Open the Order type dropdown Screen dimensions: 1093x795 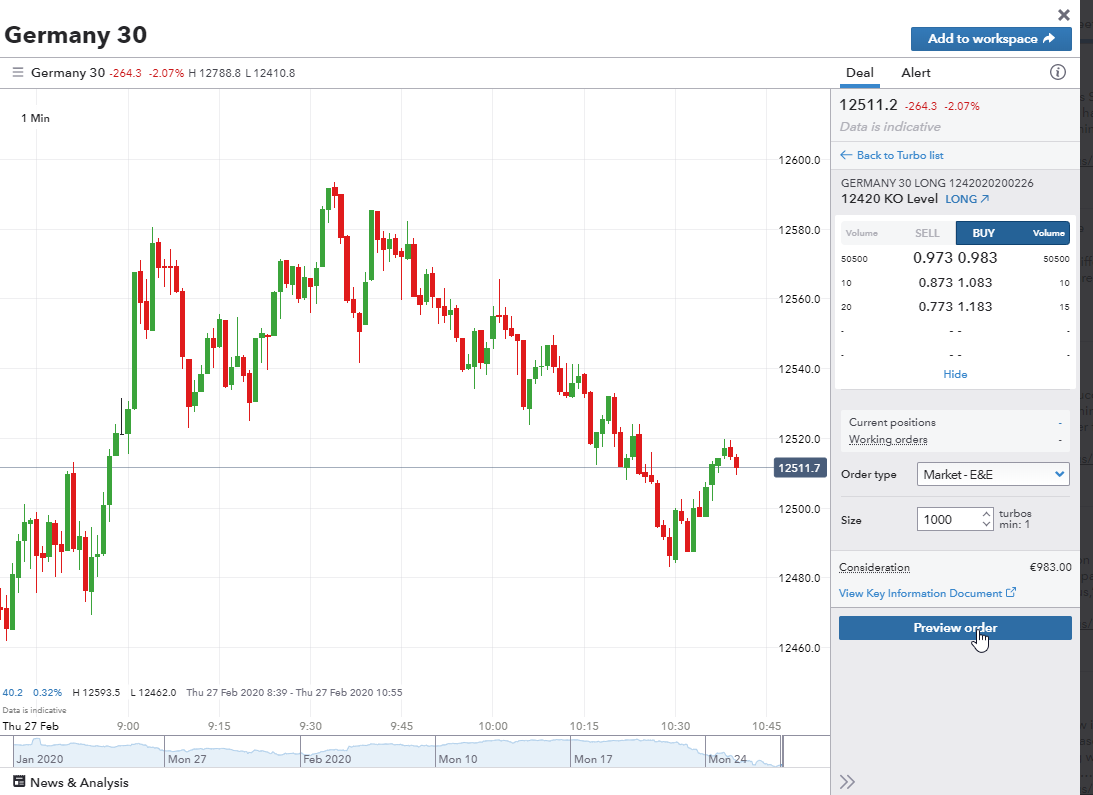tap(993, 474)
